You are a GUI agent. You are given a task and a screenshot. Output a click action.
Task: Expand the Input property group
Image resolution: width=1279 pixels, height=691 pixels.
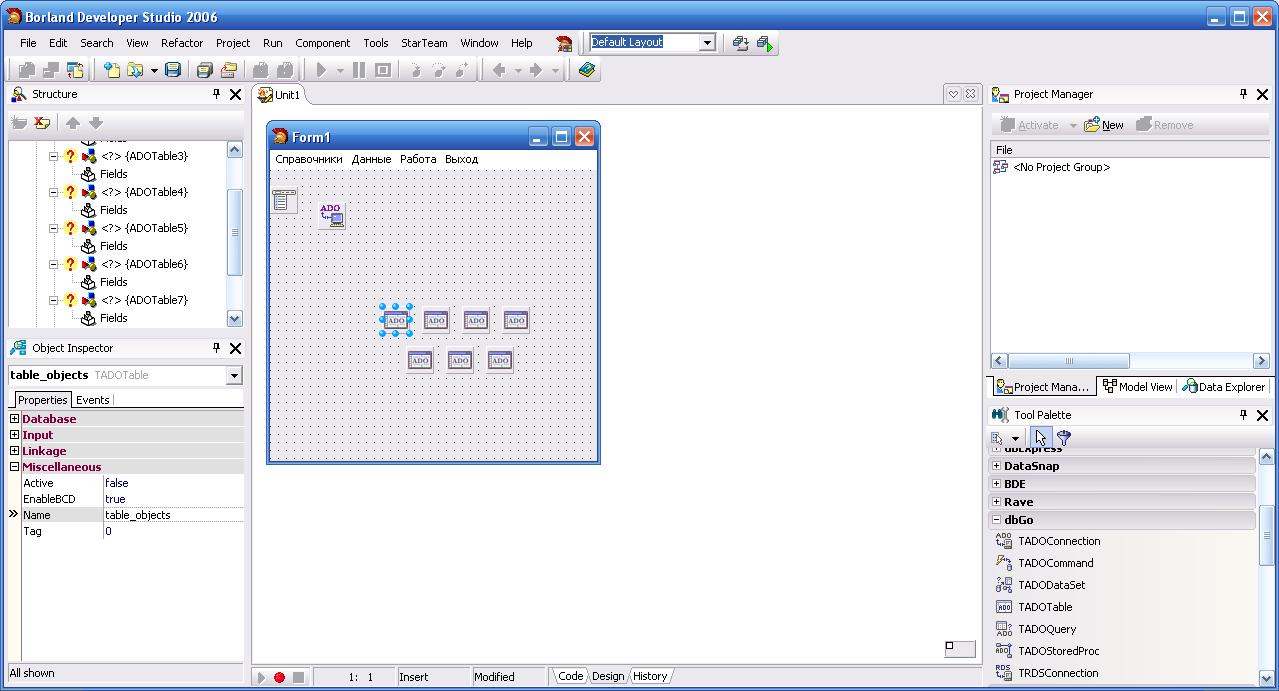15,435
